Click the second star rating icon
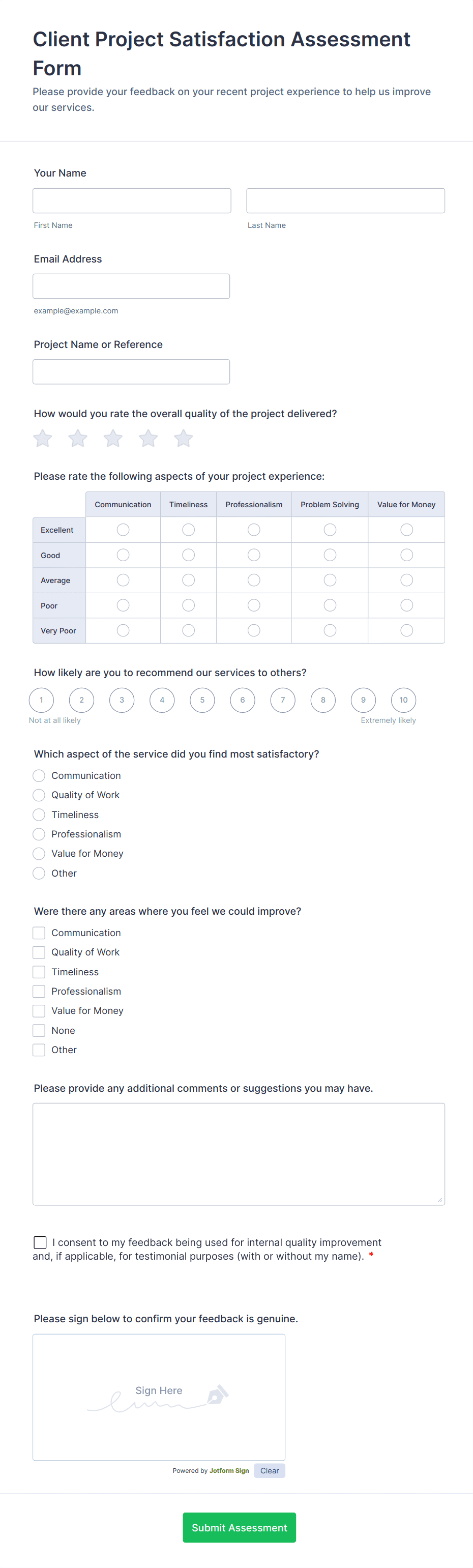This screenshot has height=1568, width=473. coord(77,438)
